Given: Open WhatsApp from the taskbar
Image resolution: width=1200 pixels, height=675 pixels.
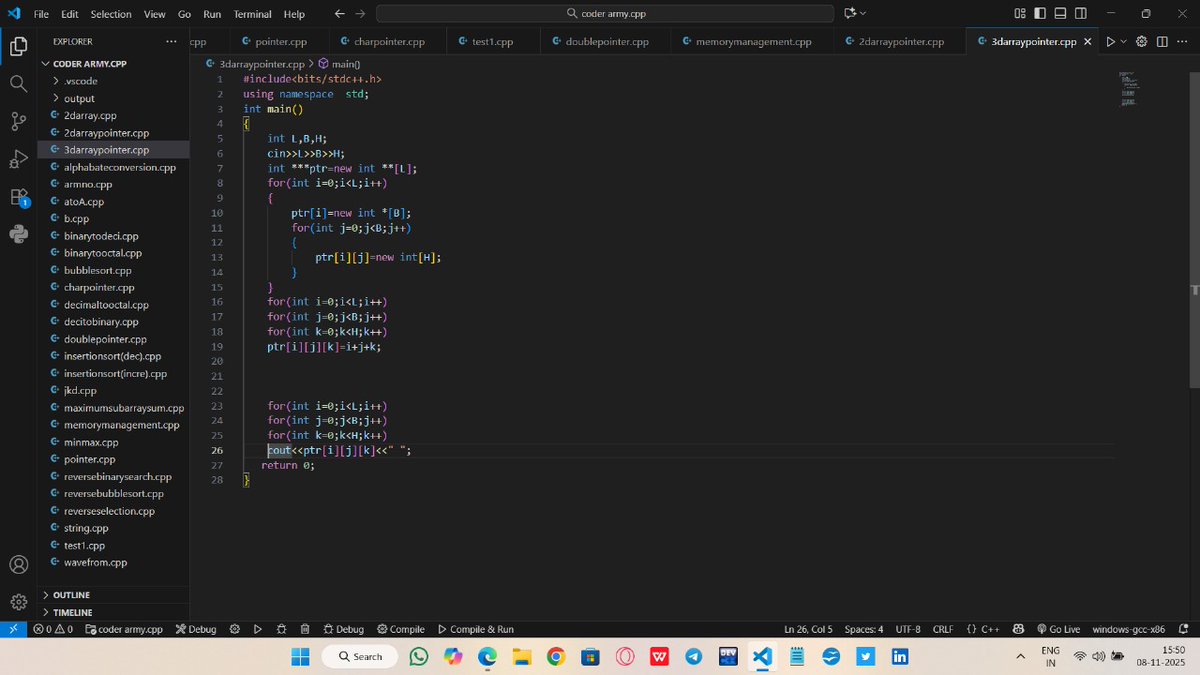Looking at the screenshot, I should click(x=419, y=656).
